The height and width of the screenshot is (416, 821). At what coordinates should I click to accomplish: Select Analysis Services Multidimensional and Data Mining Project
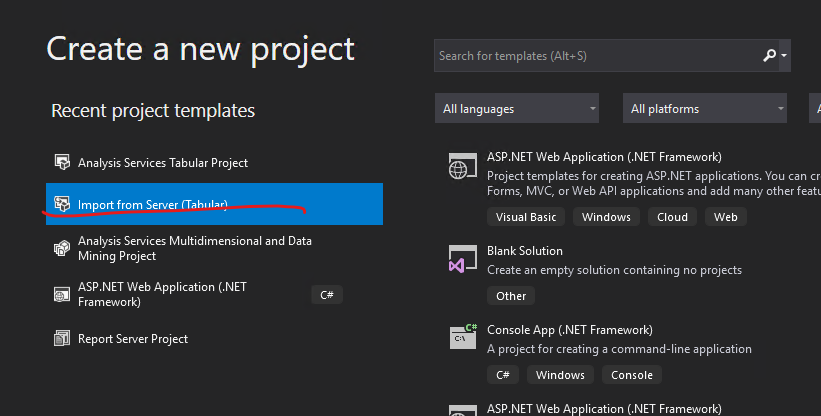coord(215,249)
